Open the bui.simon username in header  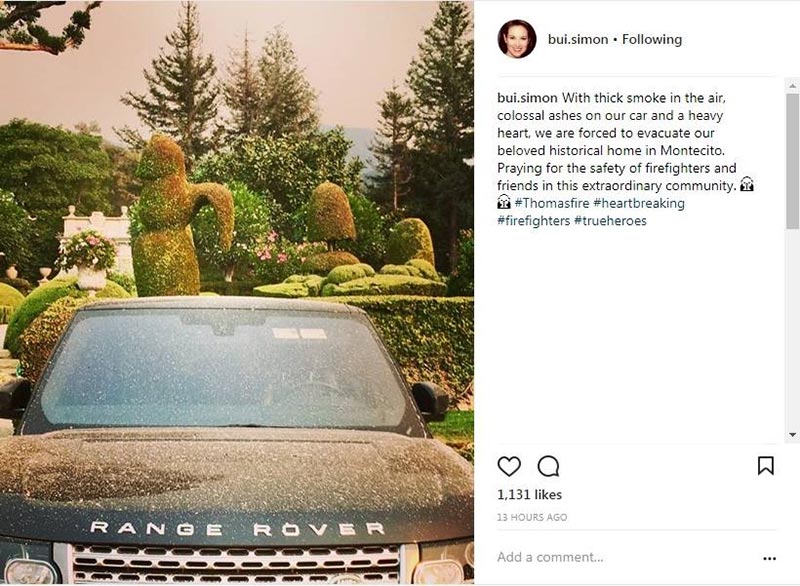tap(578, 39)
